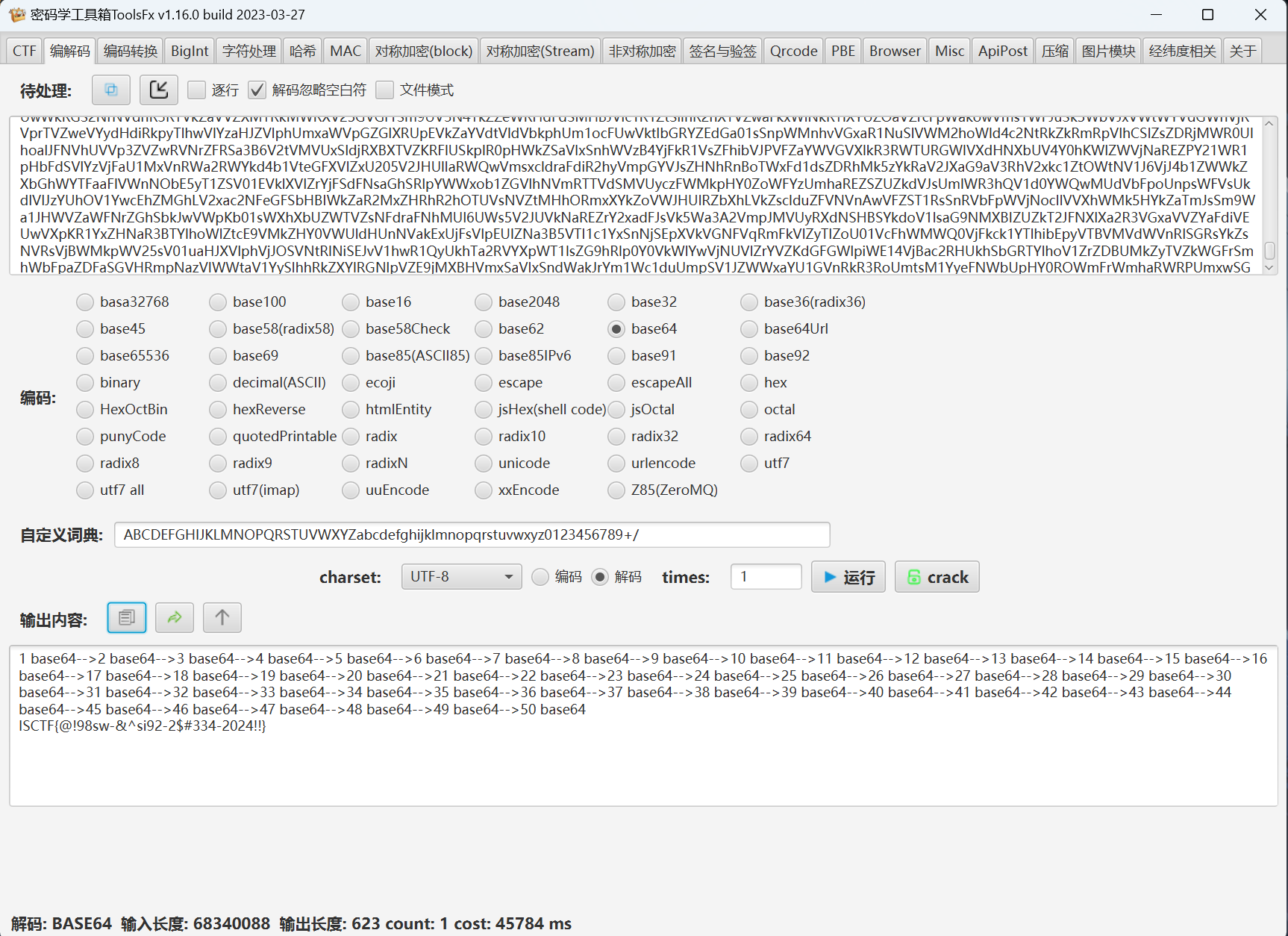Open the 字符处理 tab

point(249,51)
